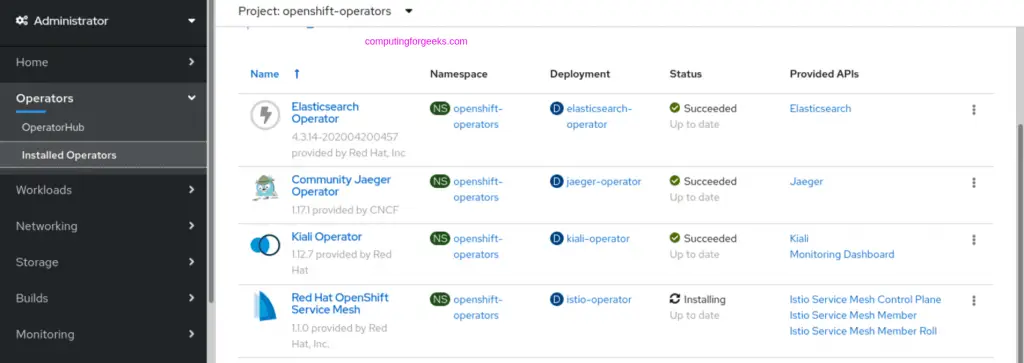The image size is (1024, 363).
Task: Click the D badge beside kiali-operator deployment
Action: click(x=556, y=238)
